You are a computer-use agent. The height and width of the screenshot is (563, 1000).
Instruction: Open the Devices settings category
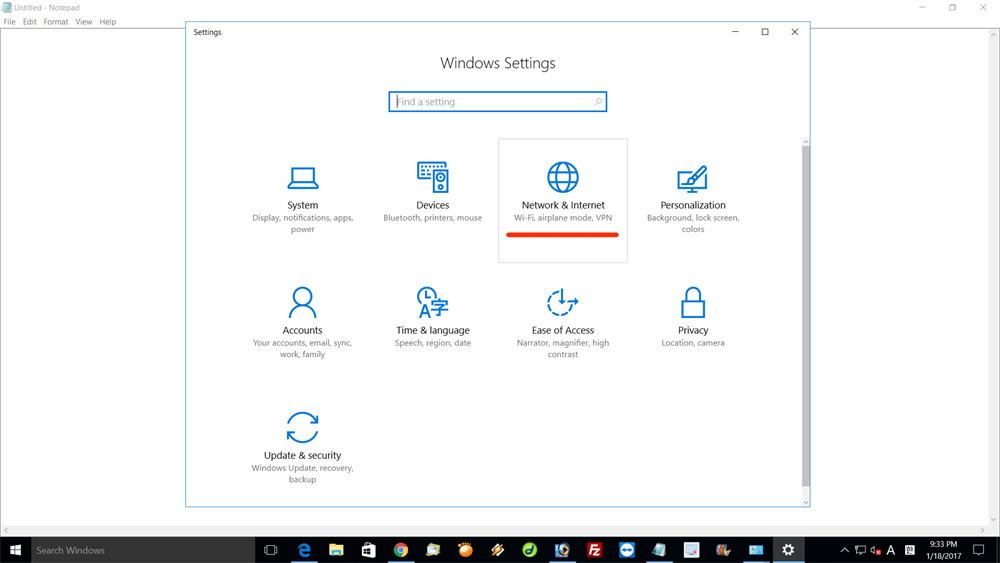[x=432, y=199]
